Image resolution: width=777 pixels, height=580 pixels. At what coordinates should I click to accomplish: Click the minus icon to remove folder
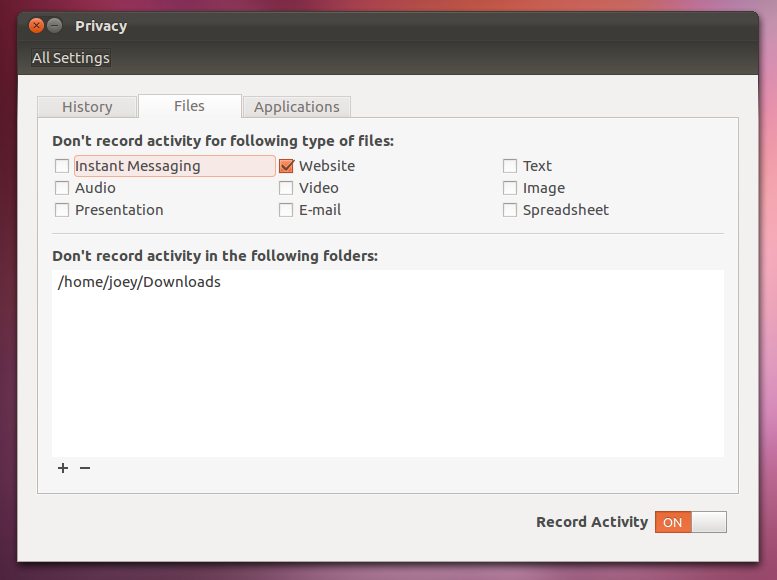pos(85,468)
